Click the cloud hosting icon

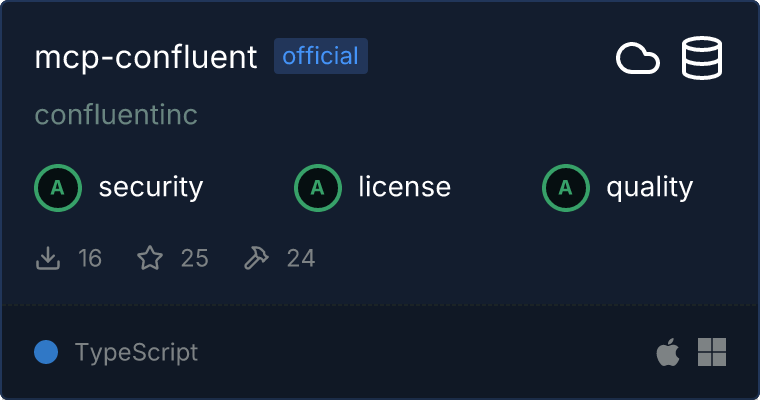pyautogui.click(x=638, y=59)
